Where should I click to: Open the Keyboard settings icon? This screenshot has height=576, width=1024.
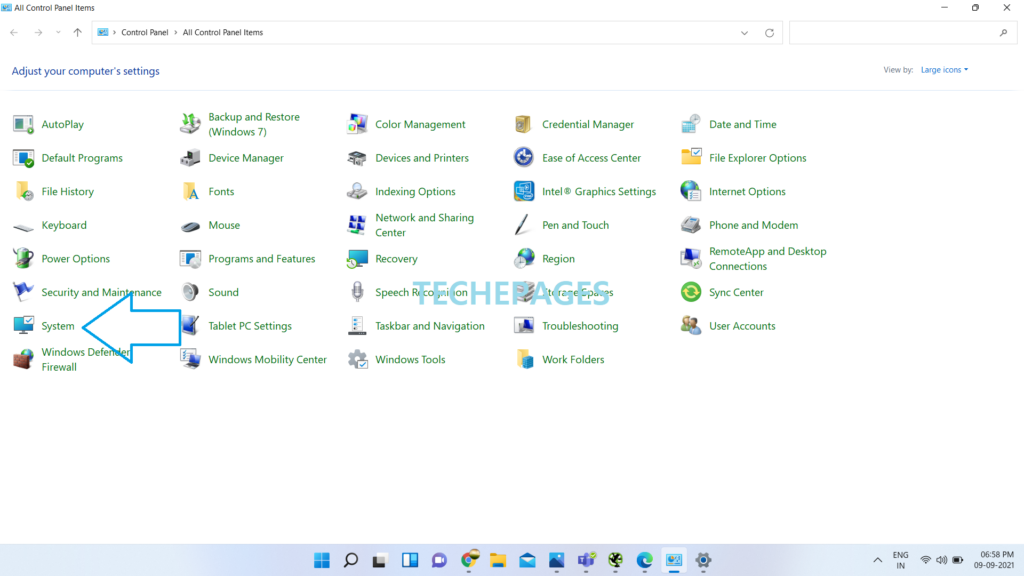pos(24,225)
